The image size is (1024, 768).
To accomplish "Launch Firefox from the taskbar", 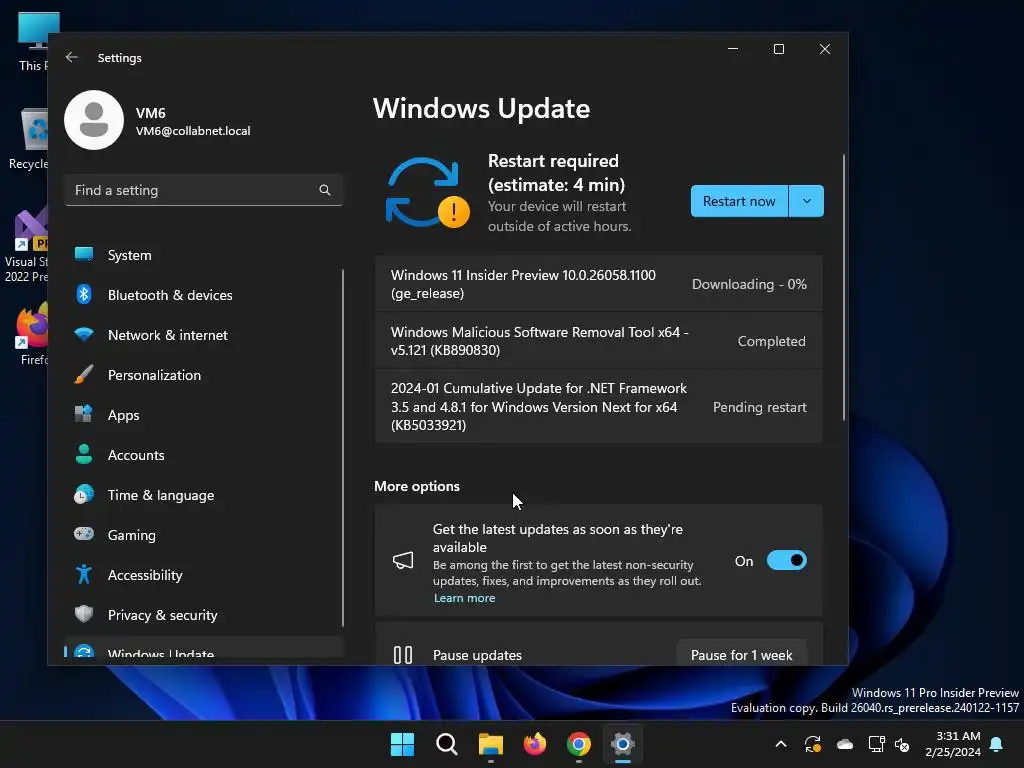I will (535, 744).
